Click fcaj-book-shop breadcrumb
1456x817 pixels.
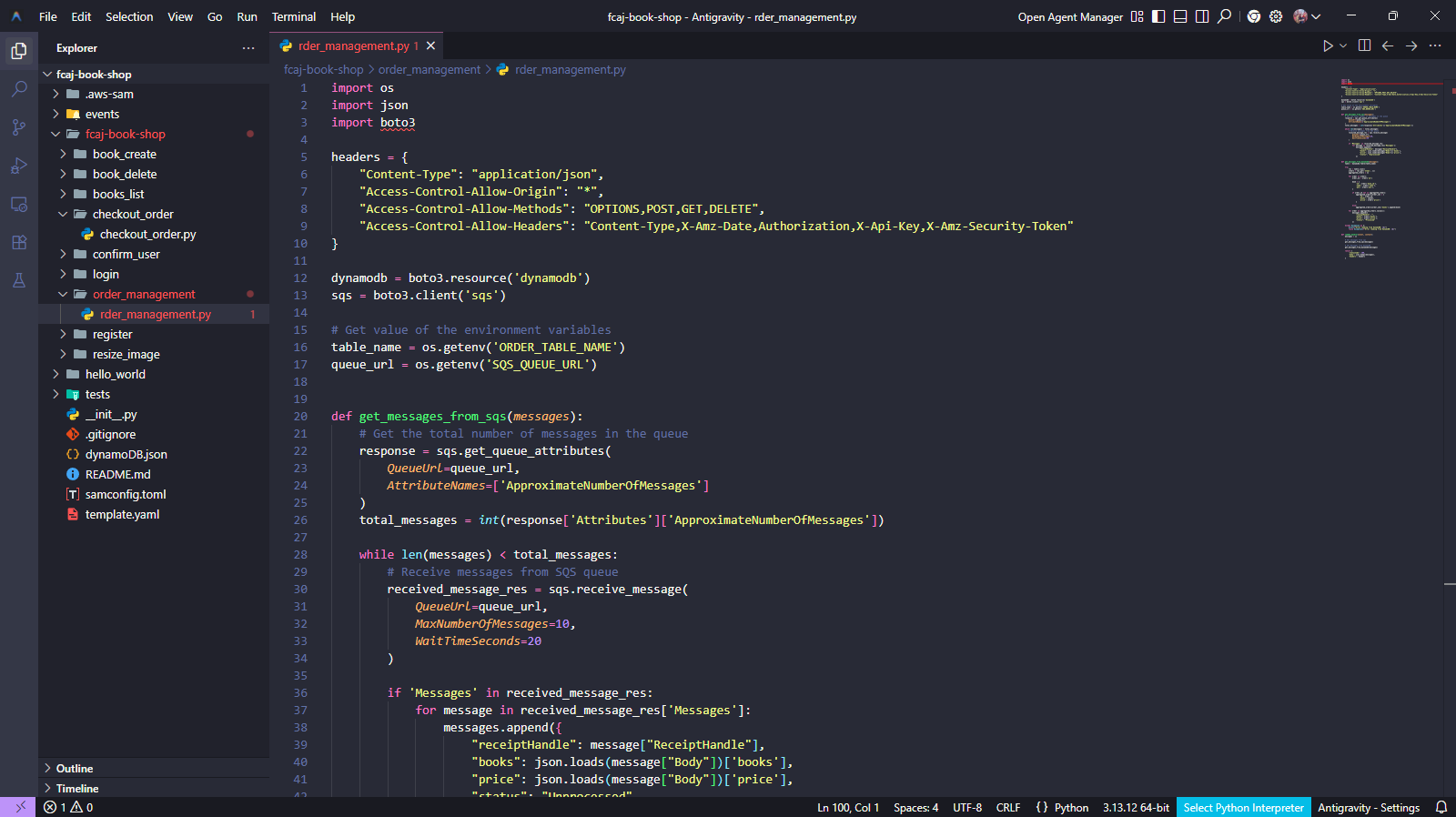(x=323, y=70)
